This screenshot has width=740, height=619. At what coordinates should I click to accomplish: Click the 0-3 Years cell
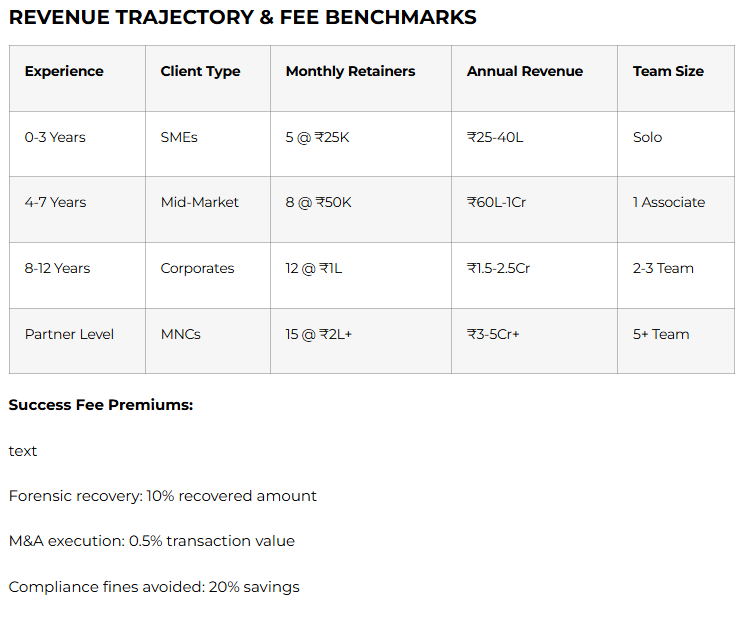(55, 137)
